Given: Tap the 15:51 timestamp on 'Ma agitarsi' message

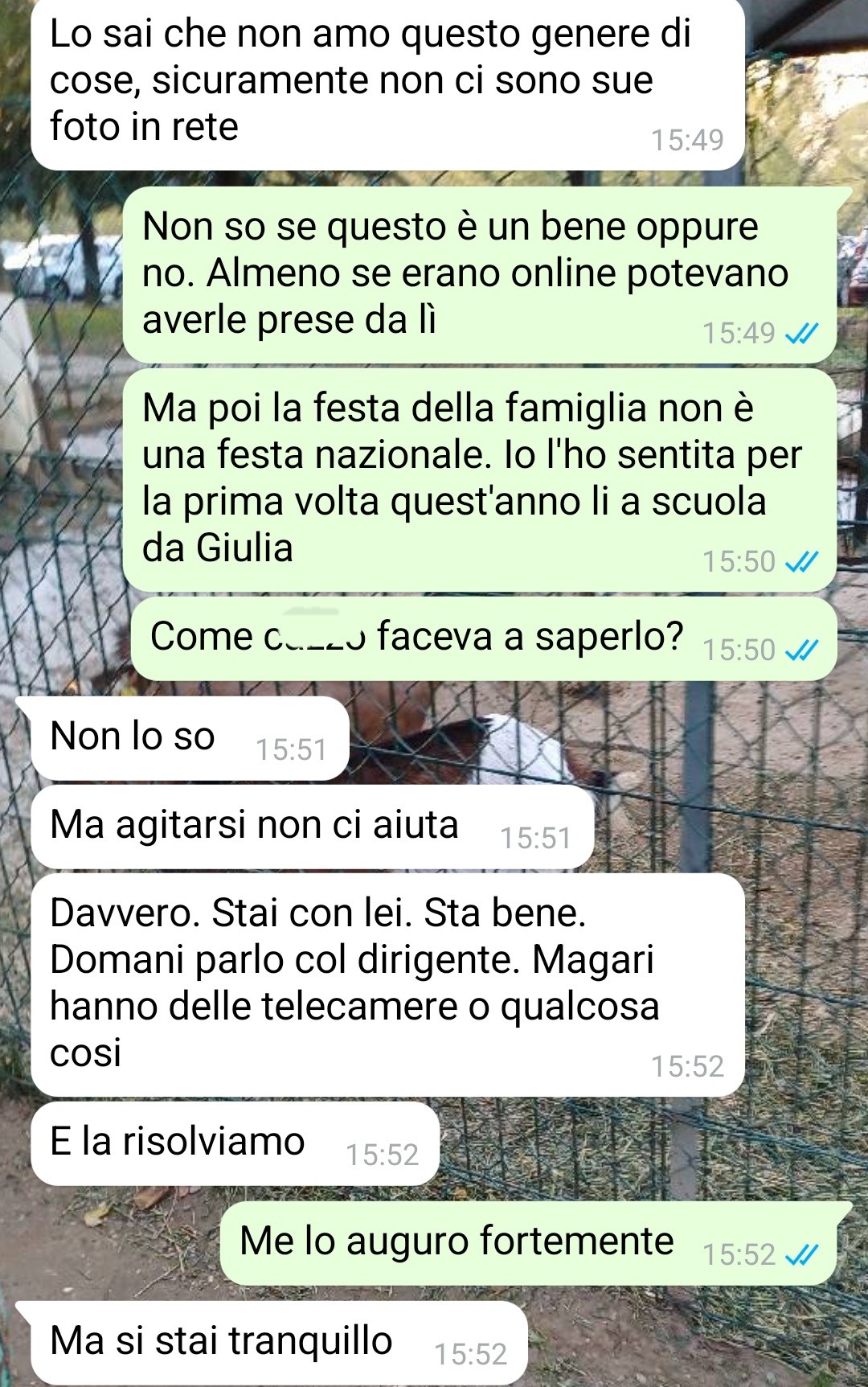Looking at the screenshot, I should click(x=535, y=838).
